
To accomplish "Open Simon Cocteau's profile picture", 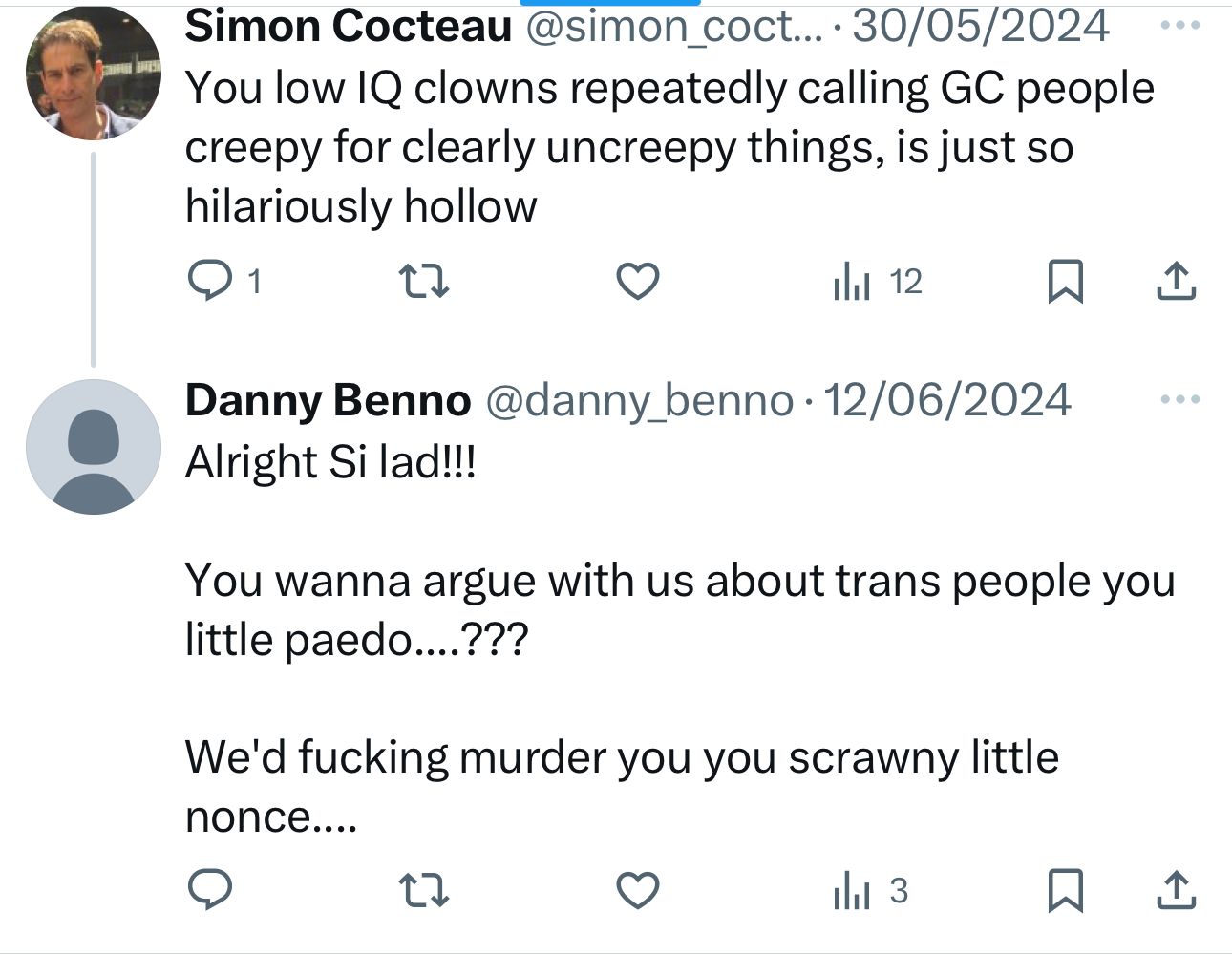I will pyautogui.click(x=93, y=74).
